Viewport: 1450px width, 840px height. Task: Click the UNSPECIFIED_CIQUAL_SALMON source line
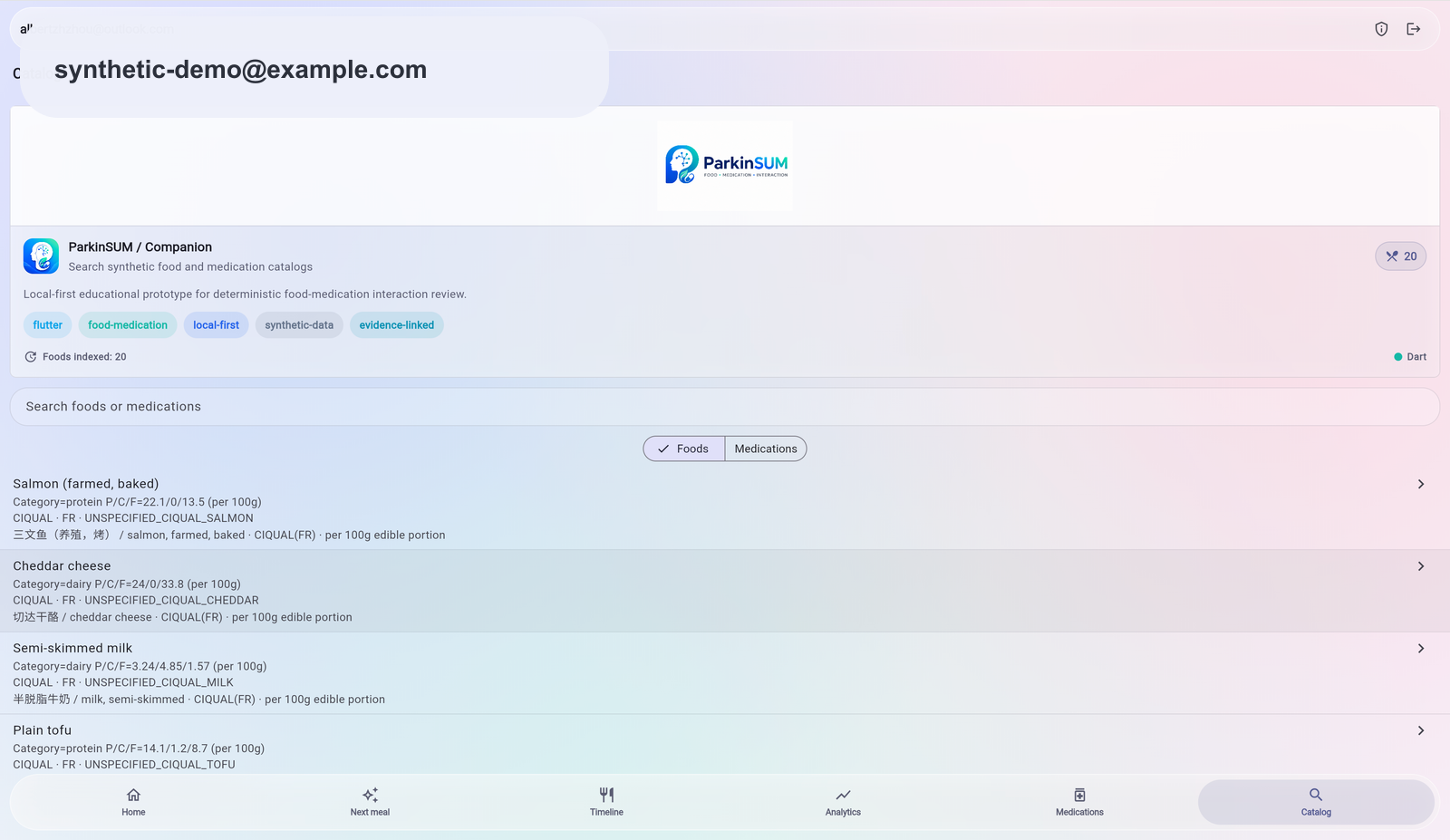pos(133,518)
